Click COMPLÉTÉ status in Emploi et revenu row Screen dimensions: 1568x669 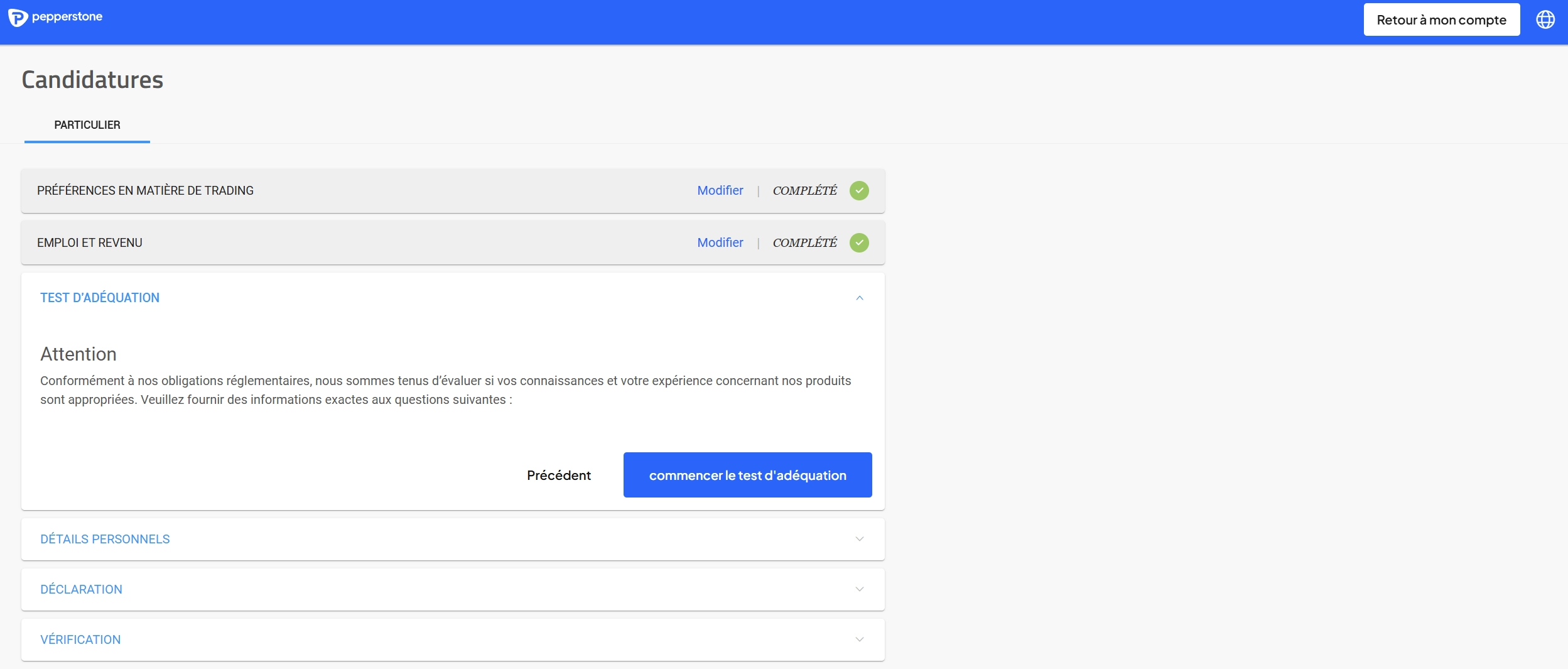click(805, 242)
